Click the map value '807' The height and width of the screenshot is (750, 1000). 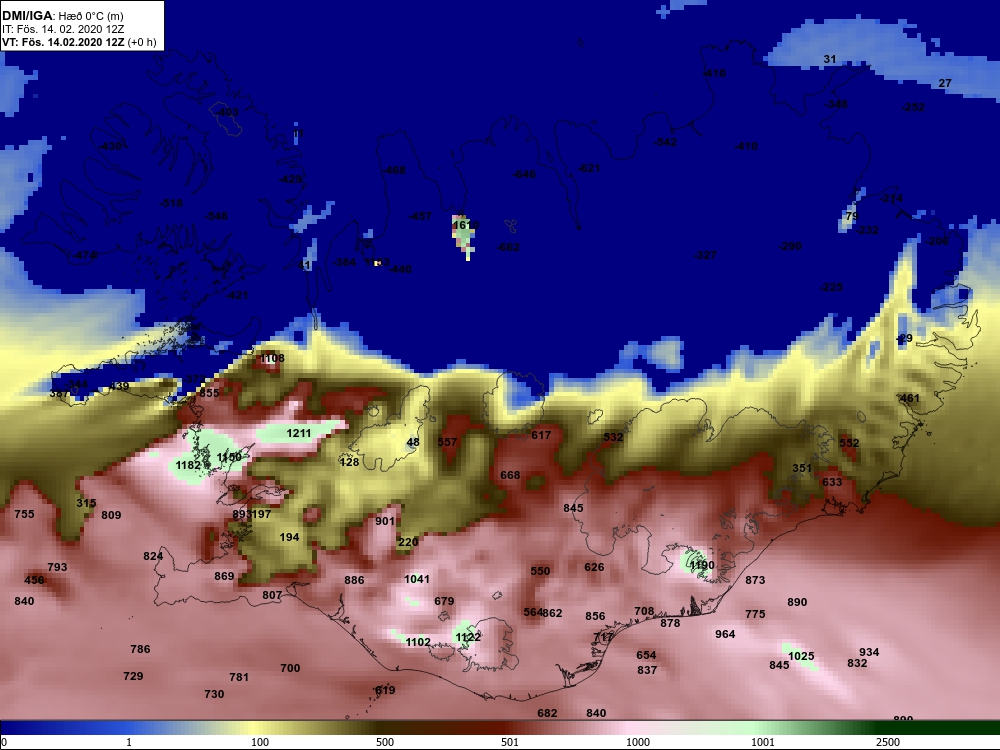pos(272,595)
